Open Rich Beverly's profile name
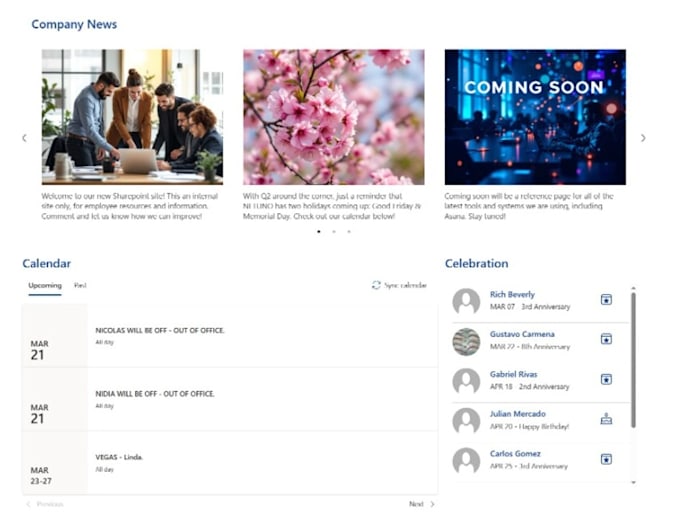This screenshot has width=680, height=530. coord(512,294)
